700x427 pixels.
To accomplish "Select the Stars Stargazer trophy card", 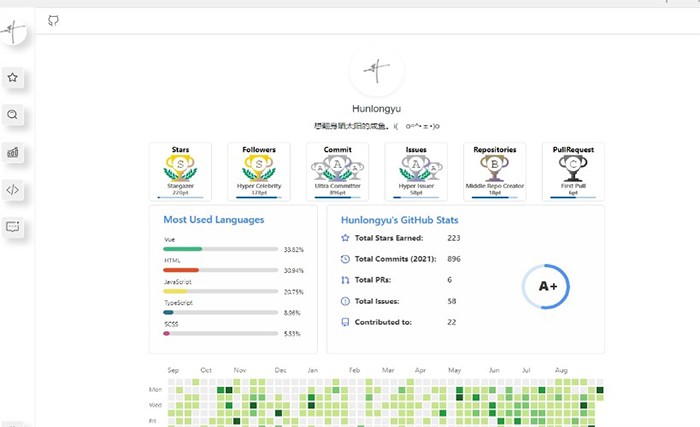I will point(180,172).
